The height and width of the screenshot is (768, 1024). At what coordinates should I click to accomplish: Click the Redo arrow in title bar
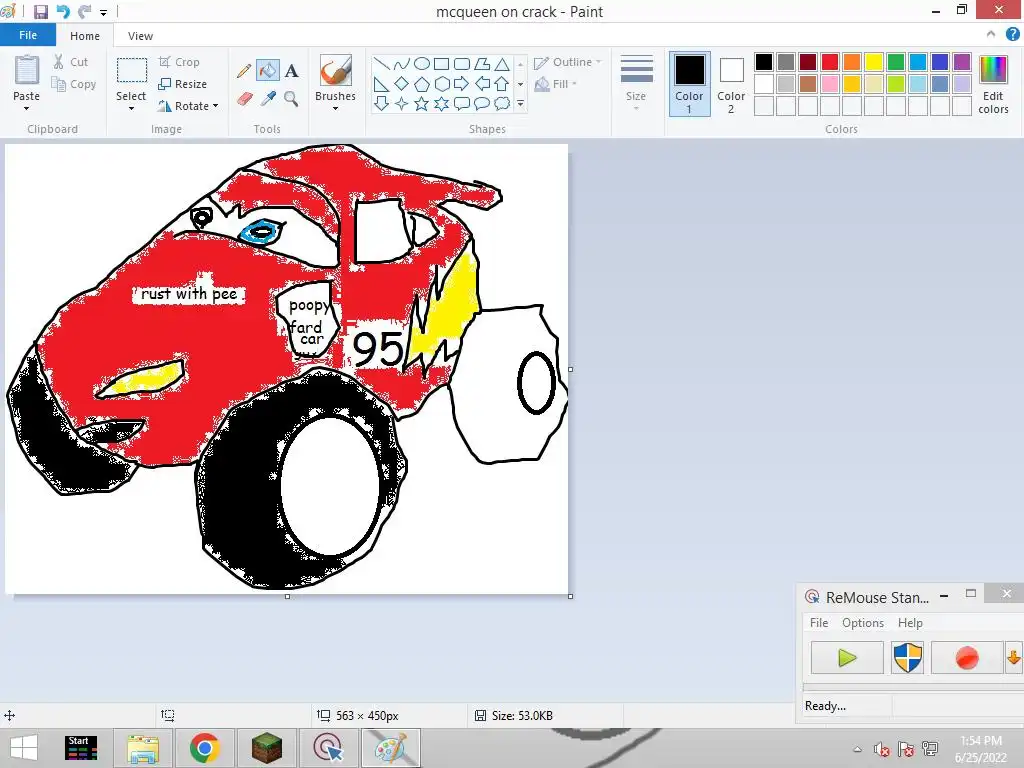[84, 12]
